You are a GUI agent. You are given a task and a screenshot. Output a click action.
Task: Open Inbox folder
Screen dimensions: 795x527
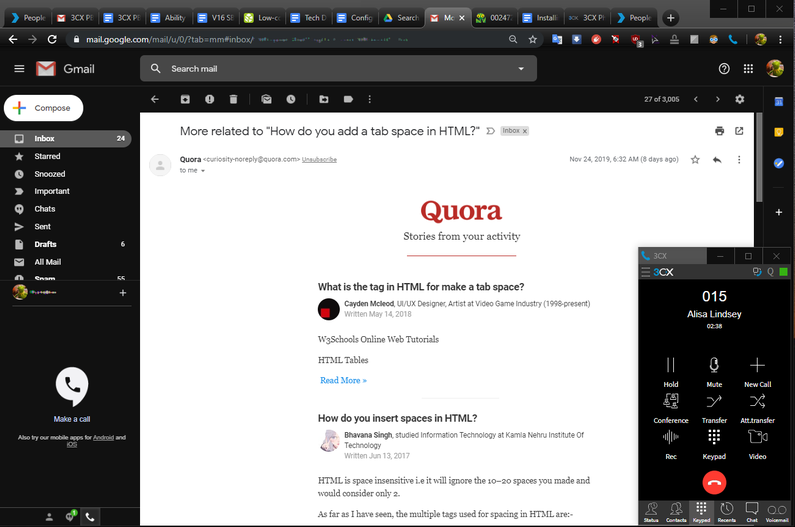(66, 138)
